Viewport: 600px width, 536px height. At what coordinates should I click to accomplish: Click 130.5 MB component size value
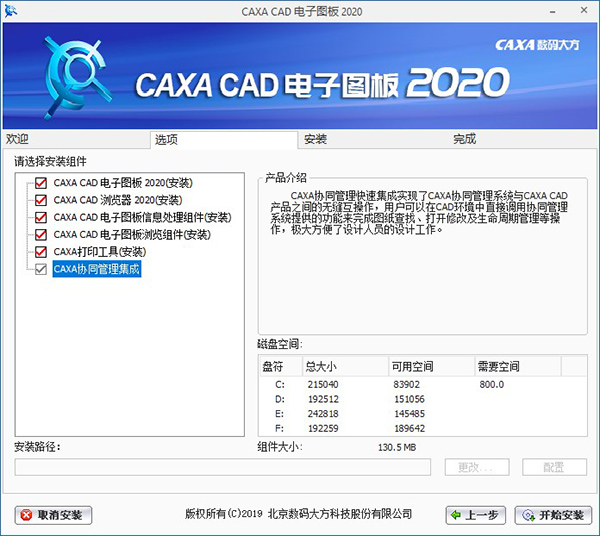click(397, 447)
